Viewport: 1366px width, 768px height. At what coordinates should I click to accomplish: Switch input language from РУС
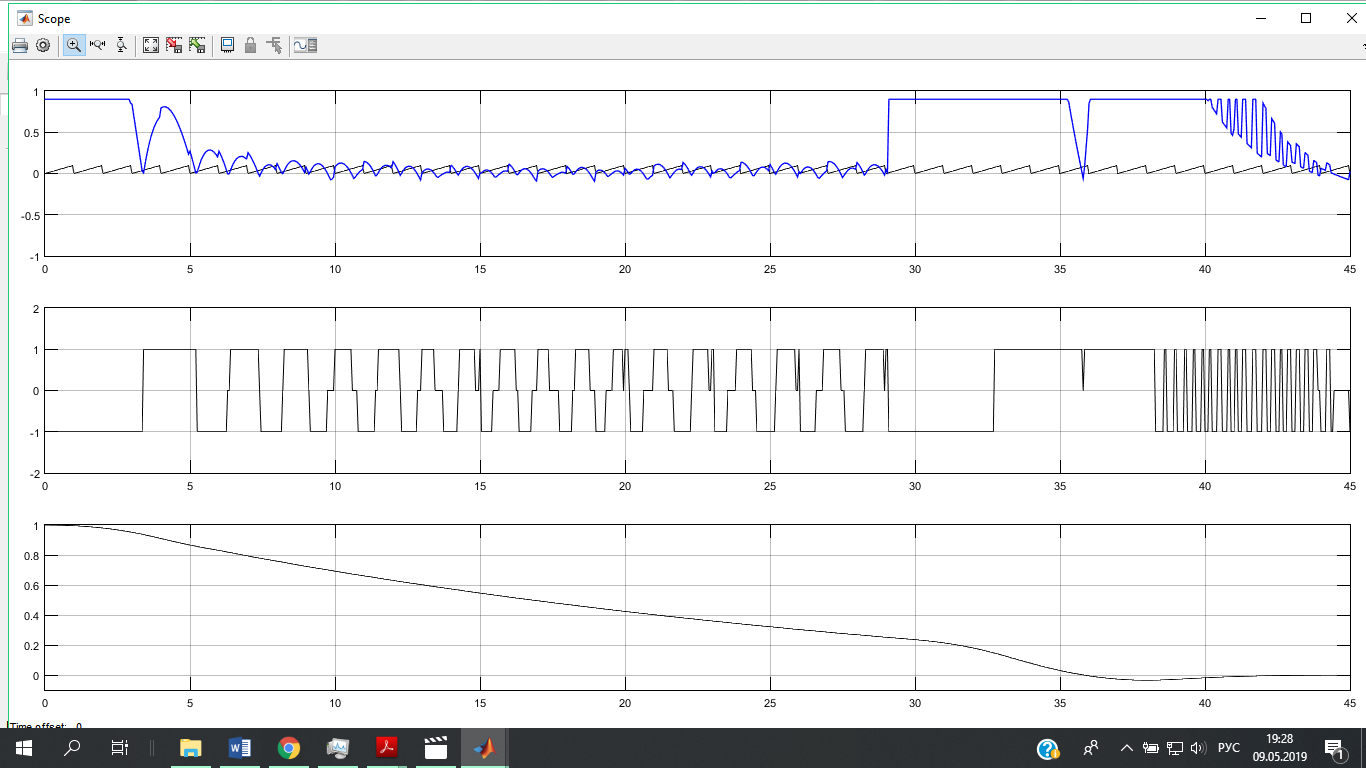click(x=1229, y=748)
